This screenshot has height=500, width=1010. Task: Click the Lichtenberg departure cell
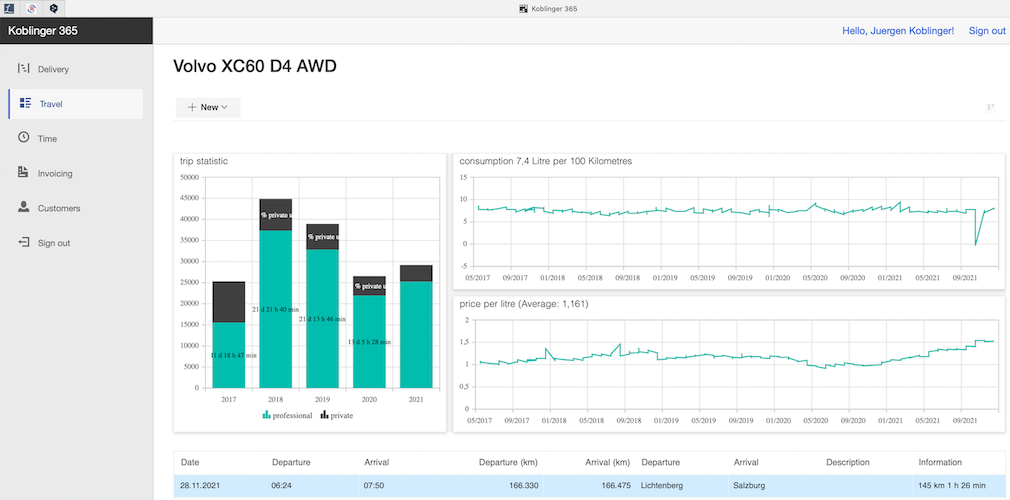point(662,485)
